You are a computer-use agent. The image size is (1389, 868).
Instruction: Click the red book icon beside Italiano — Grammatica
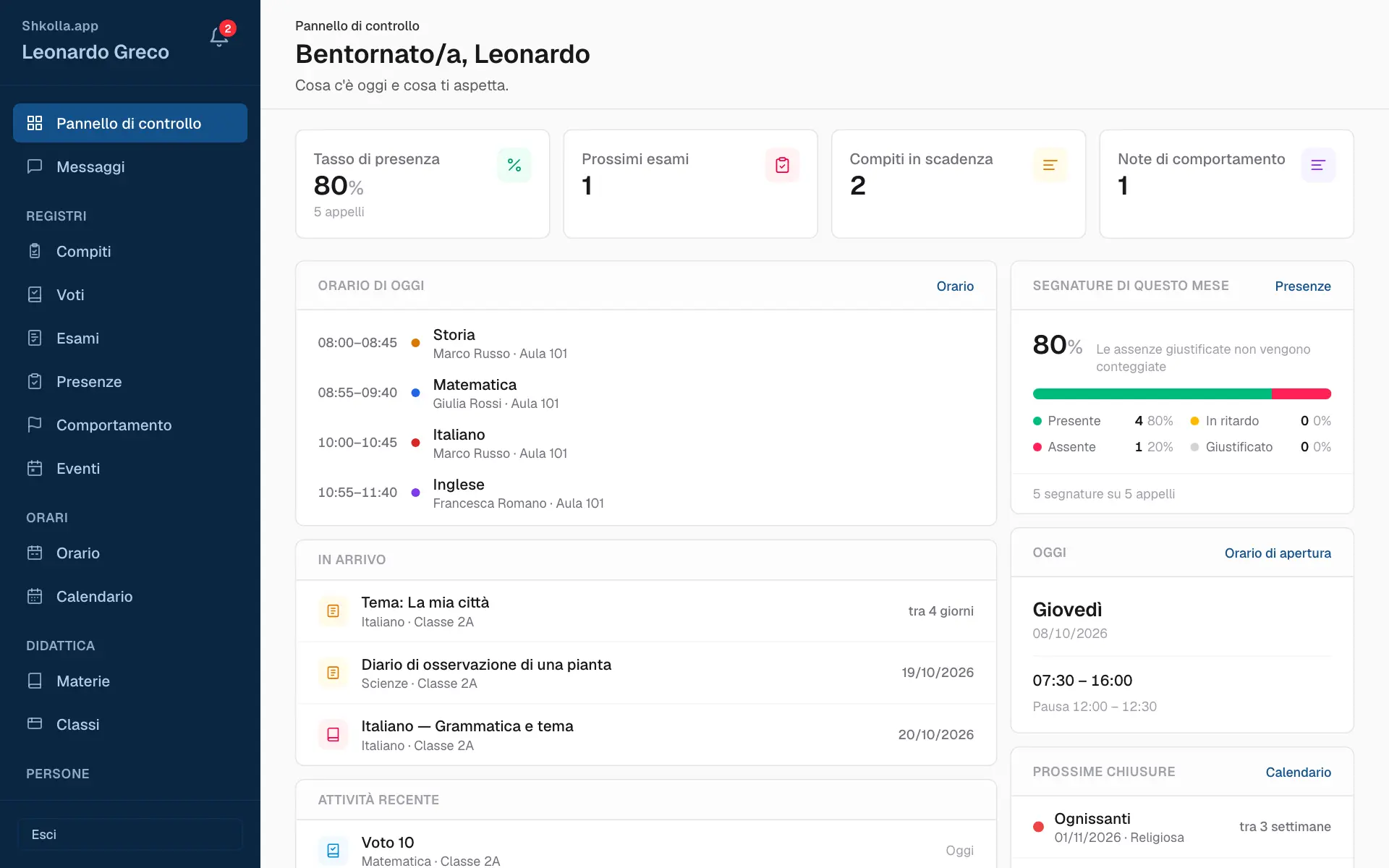[x=334, y=735]
